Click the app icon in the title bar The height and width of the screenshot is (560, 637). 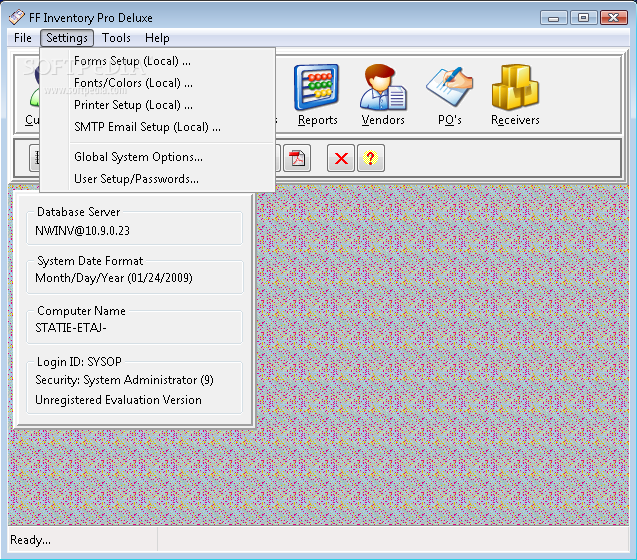[x=17, y=17]
